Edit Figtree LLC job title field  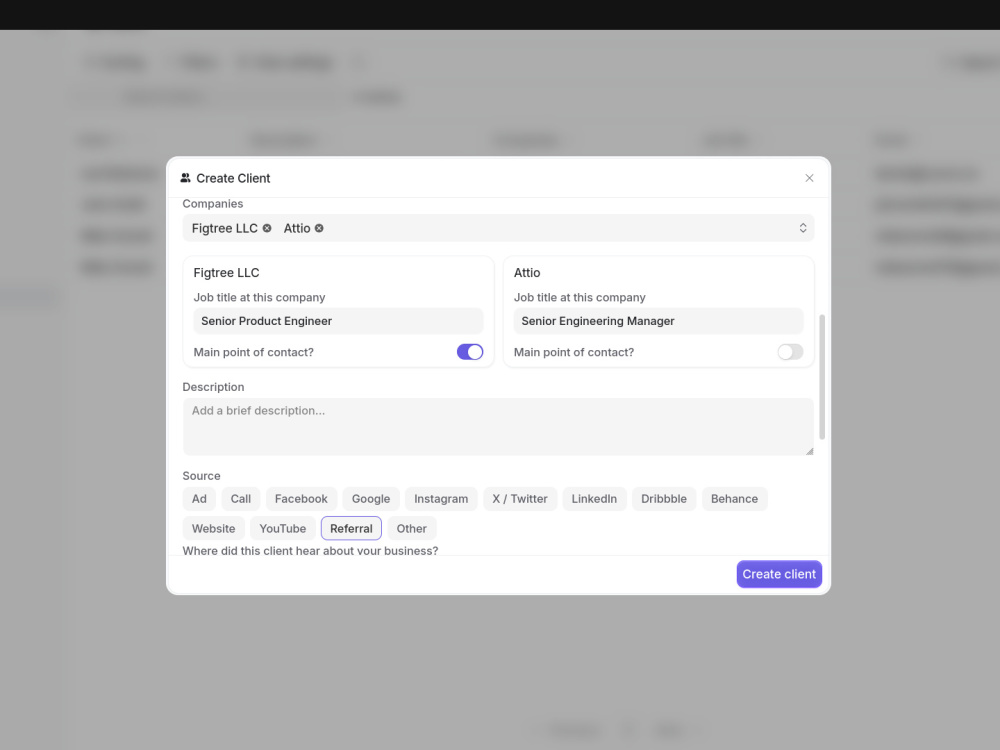point(338,321)
